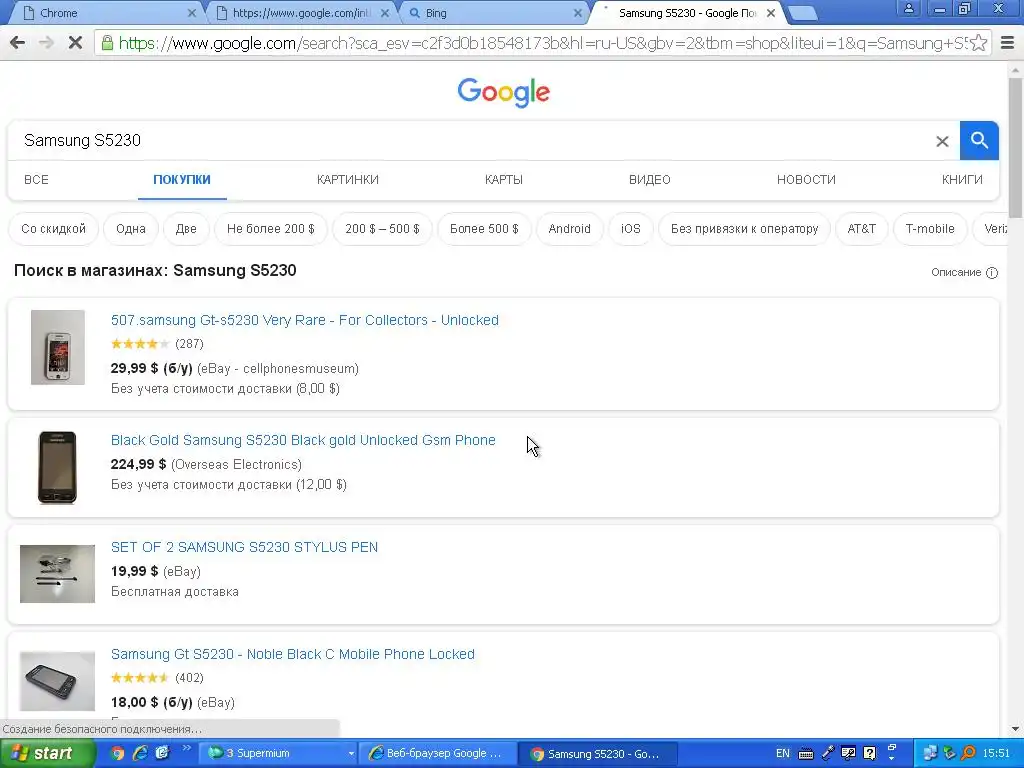Apply the Со скидкой filter chip

pyautogui.click(x=54, y=229)
